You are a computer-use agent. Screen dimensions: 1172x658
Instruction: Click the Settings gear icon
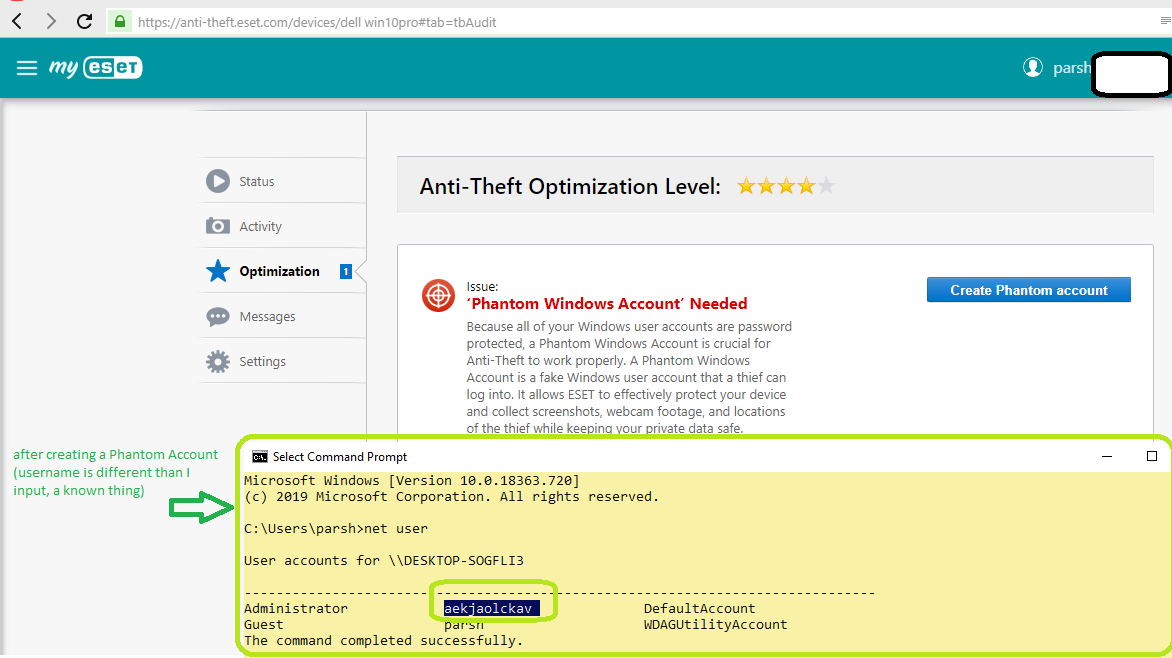point(218,361)
